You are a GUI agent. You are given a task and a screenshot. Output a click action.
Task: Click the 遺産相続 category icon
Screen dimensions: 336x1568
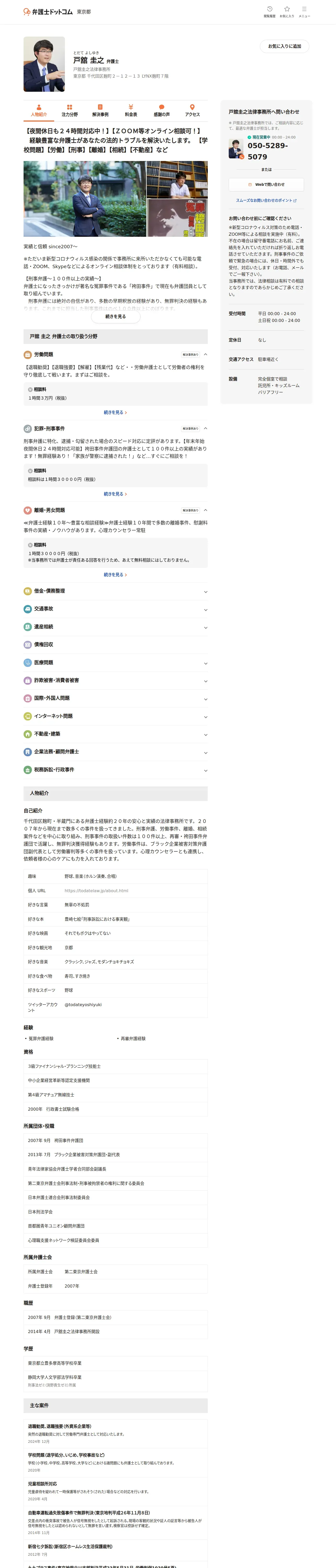point(27,627)
